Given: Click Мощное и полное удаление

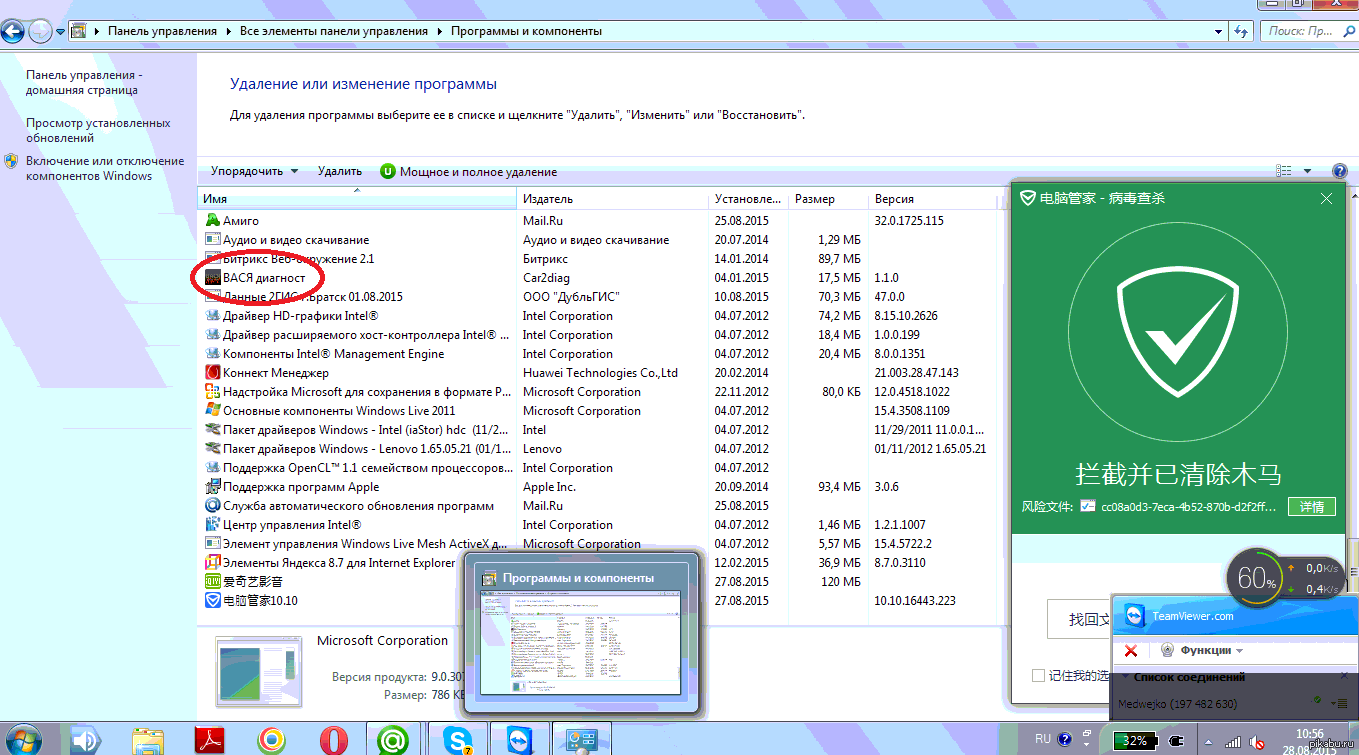Looking at the screenshot, I should [x=478, y=171].
